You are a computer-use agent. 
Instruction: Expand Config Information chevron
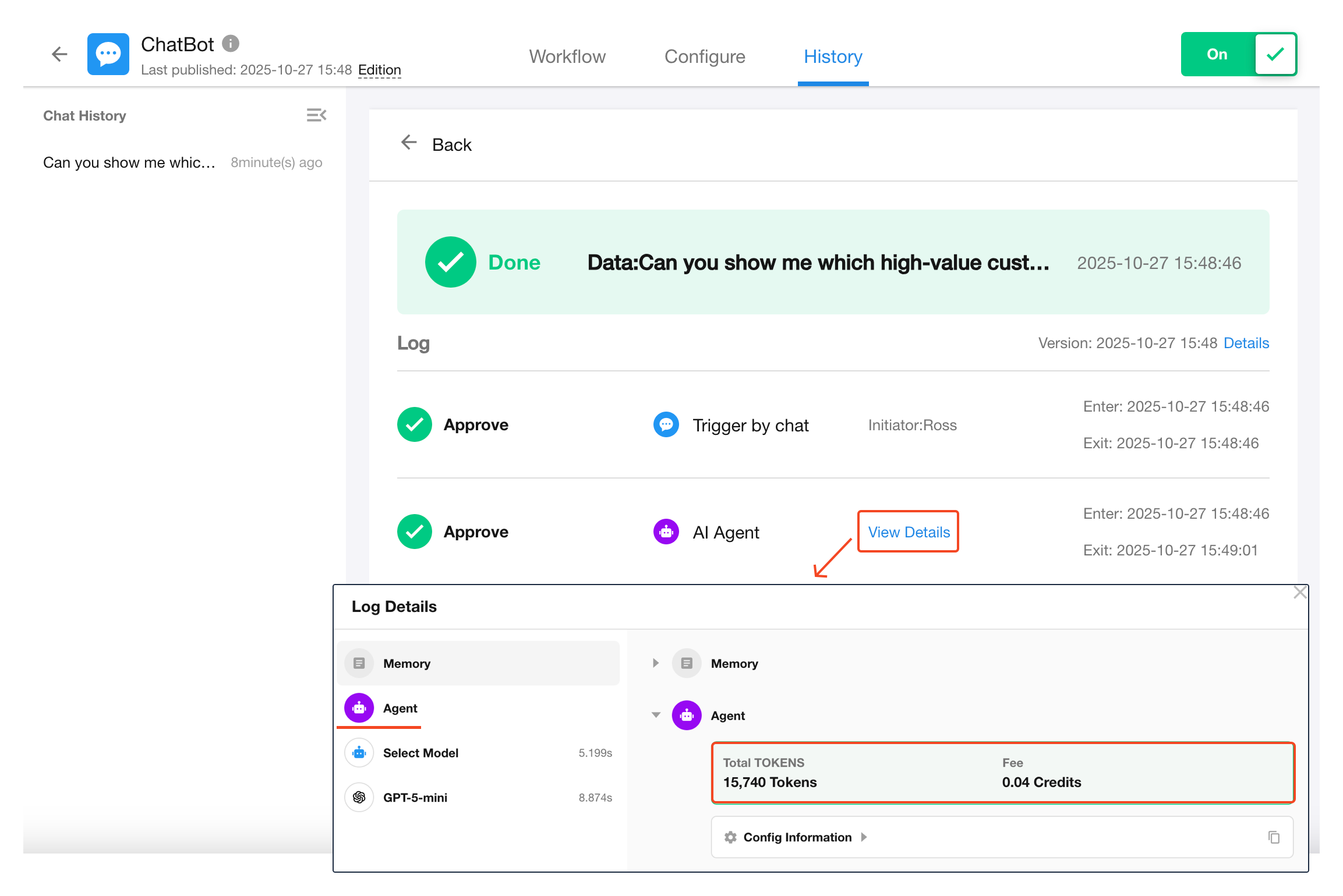click(x=864, y=837)
